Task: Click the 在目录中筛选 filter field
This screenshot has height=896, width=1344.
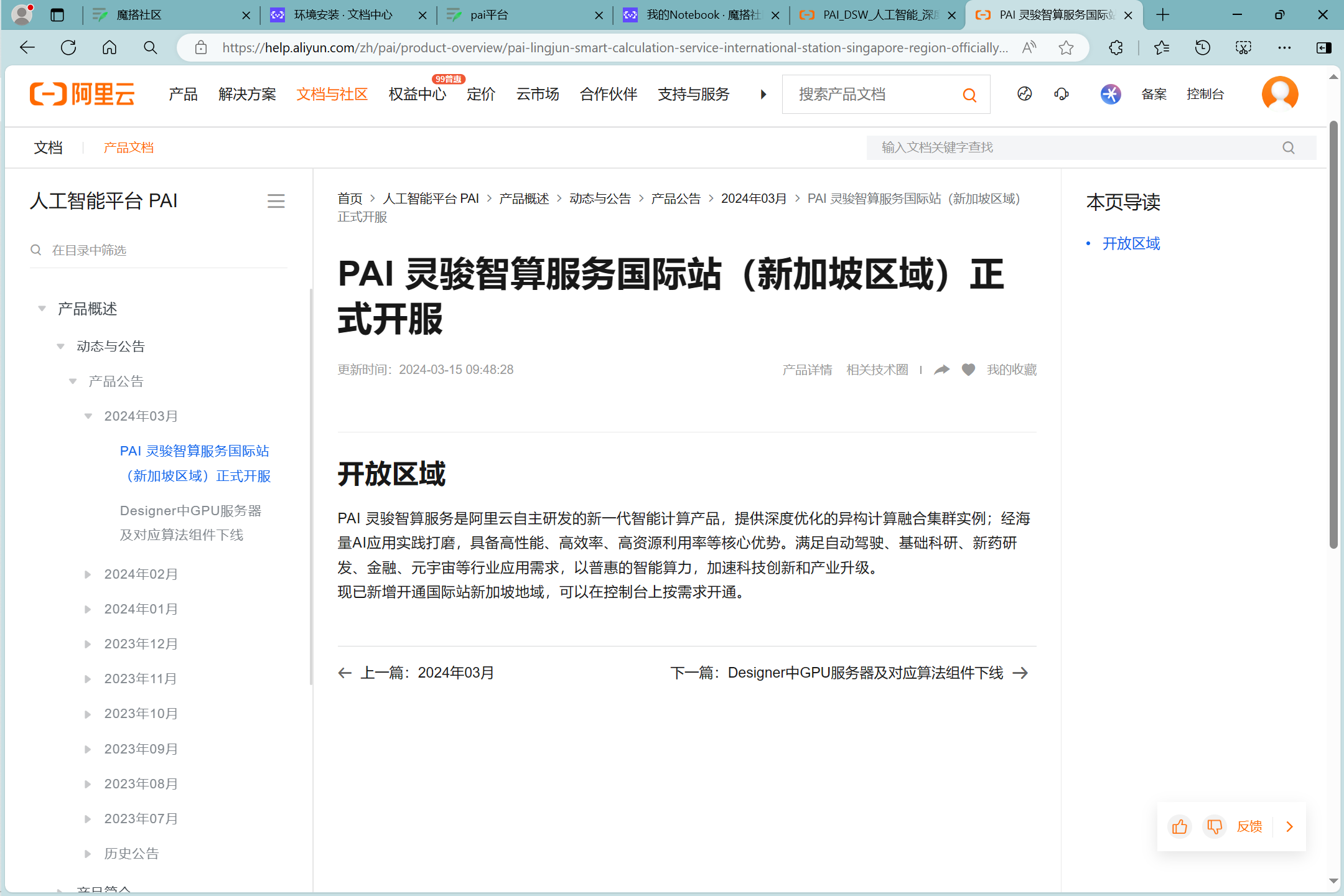Action: (x=158, y=250)
